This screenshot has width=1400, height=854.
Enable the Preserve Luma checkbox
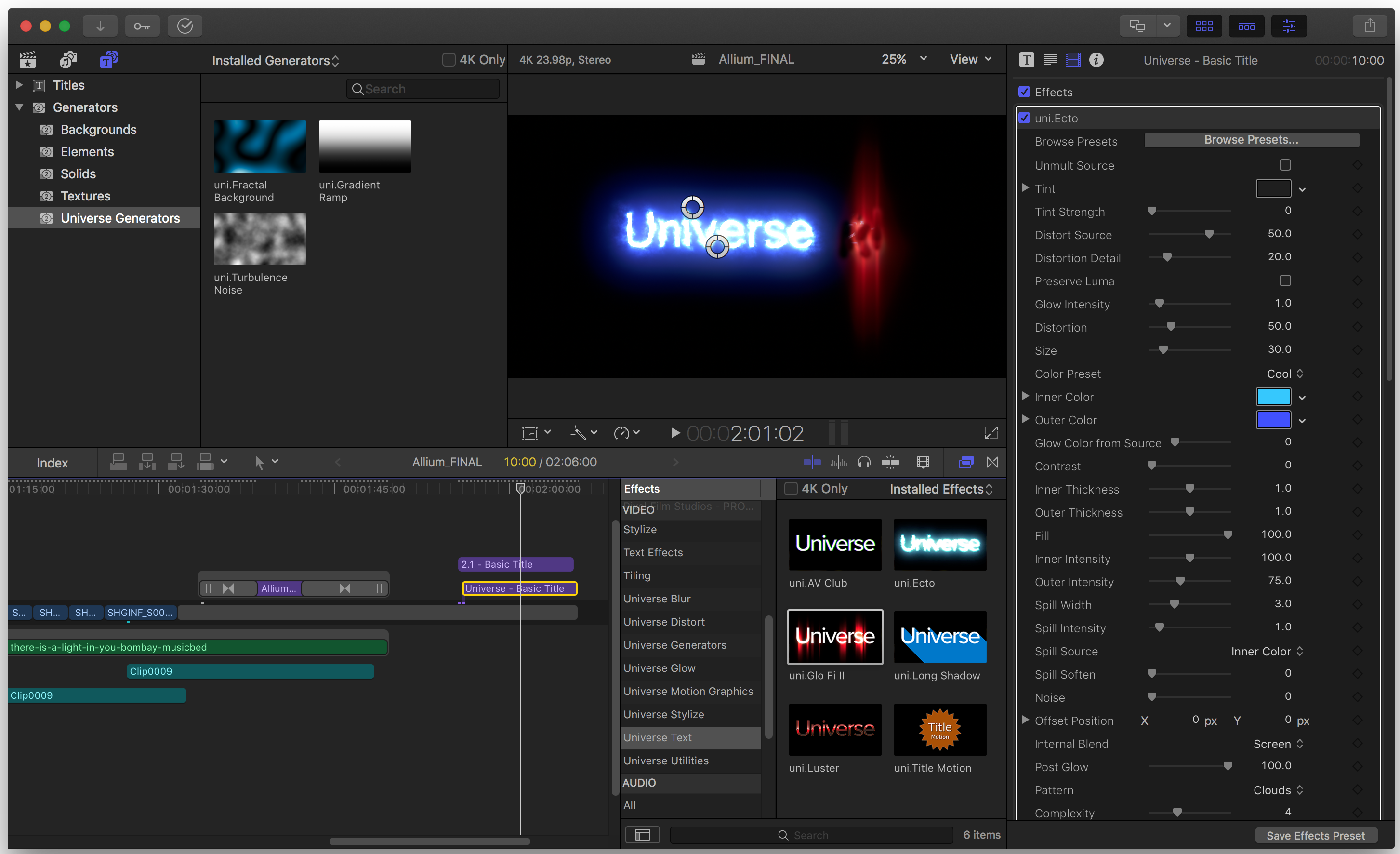pos(1285,280)
